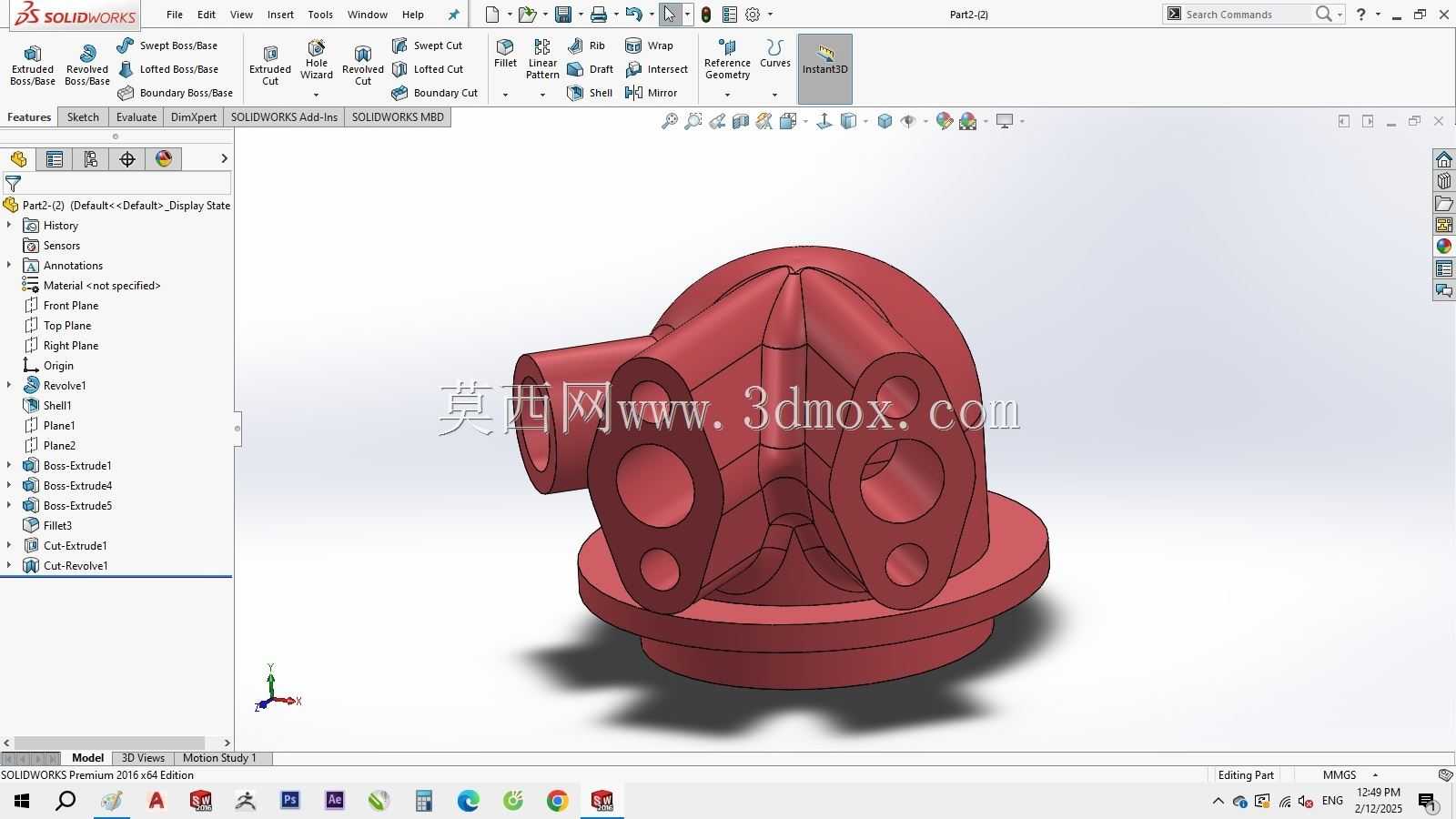1456x819 pixels.
Task: Open the Fillet dropdown arrow
Action: coord(505,95)
